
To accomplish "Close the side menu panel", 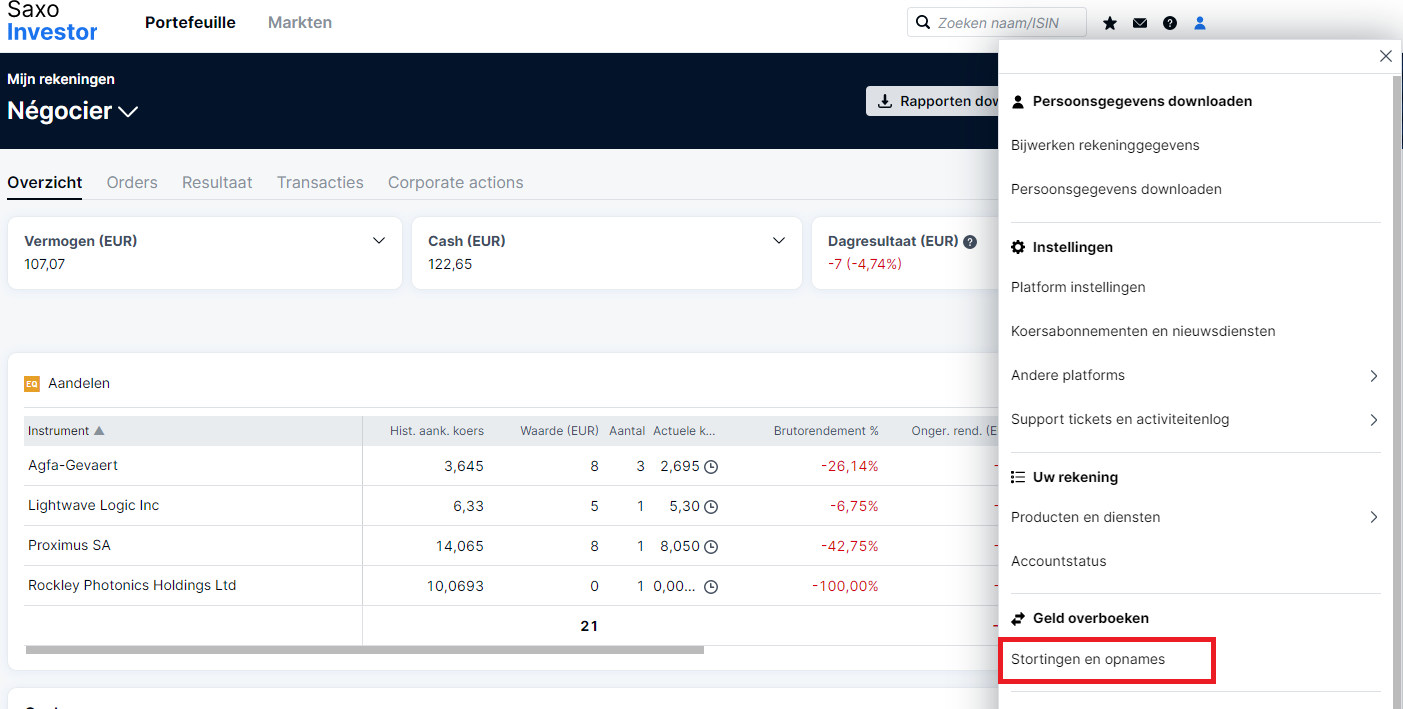I will click(x=1385, y=56).
